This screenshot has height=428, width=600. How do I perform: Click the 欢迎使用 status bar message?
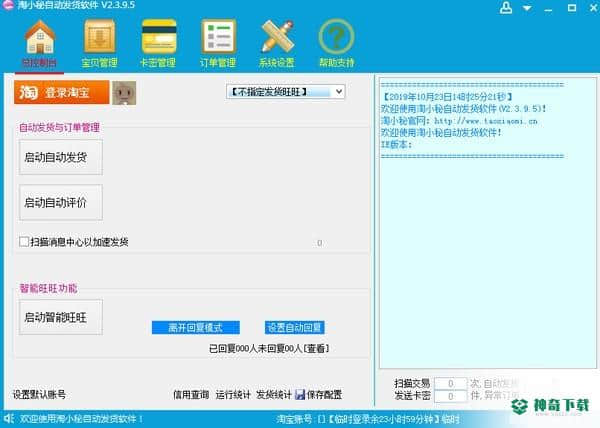click(x=81, y=419)
